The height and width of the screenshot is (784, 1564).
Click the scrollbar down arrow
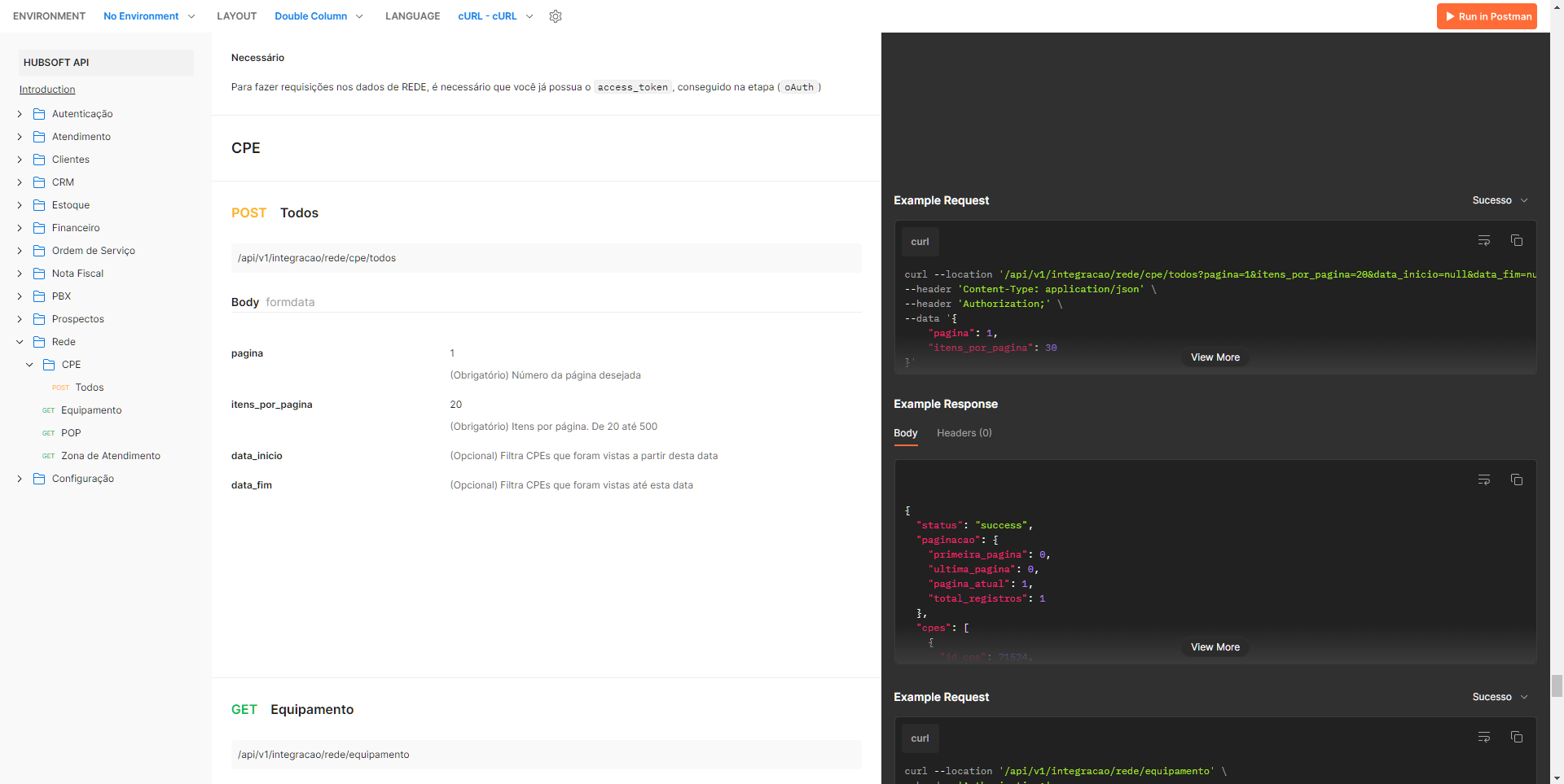pyautogui.click(x=1557, y=777)
